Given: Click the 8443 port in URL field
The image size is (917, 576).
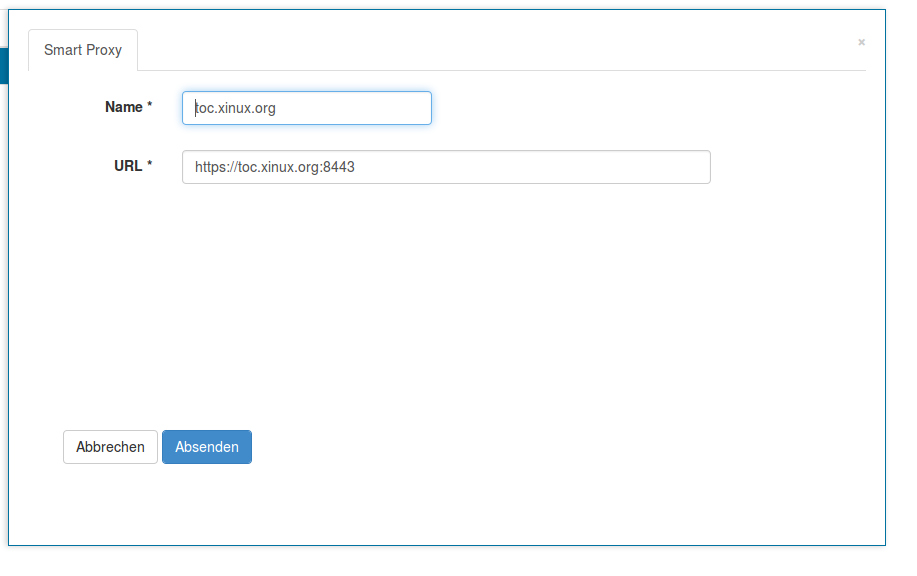Looking at the screenshot, I should coord(339,167).
